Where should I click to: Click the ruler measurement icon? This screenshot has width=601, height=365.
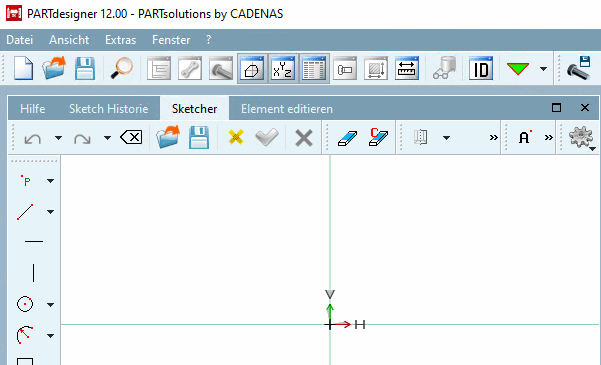click(407, 68)
